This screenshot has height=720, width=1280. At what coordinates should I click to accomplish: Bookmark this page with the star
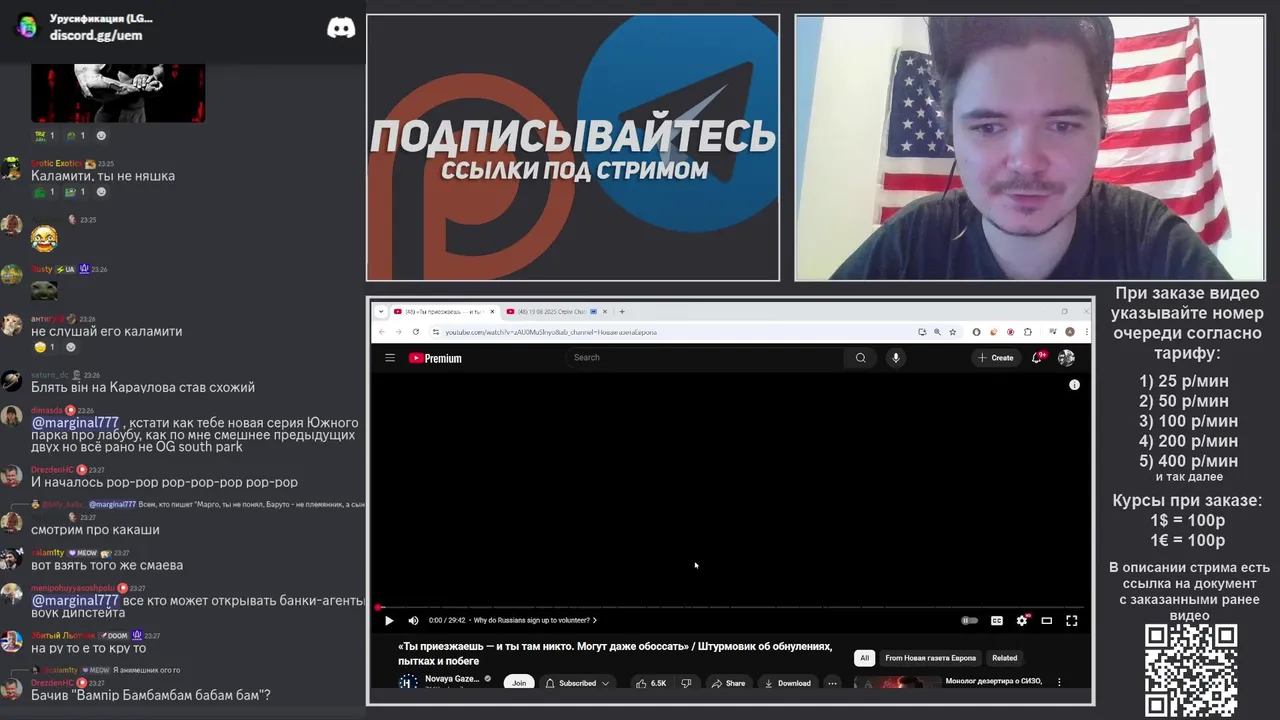pyautogui.click(x=953, y=332)
